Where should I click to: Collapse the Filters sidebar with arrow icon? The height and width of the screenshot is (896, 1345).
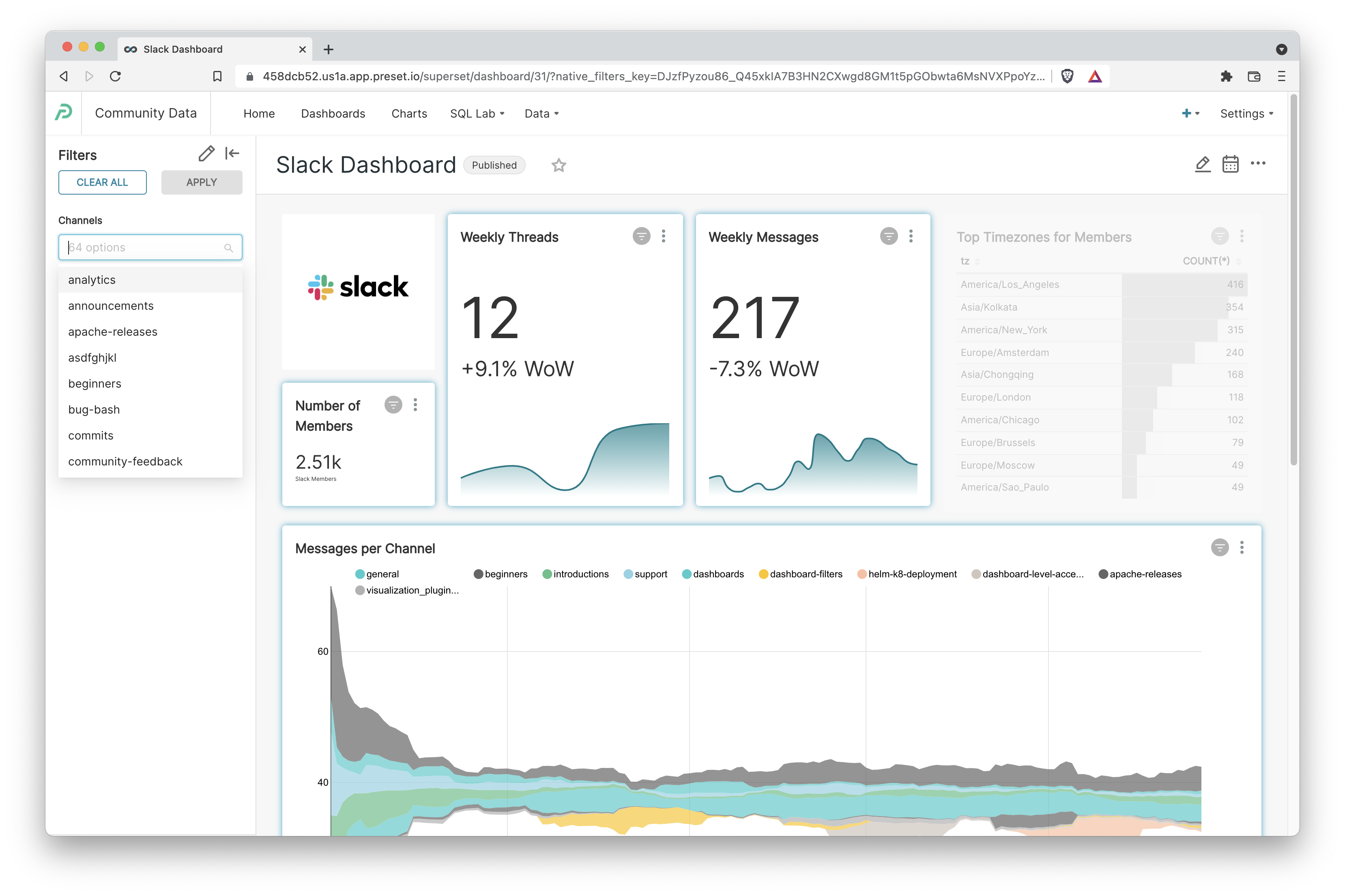click(232, 153)
